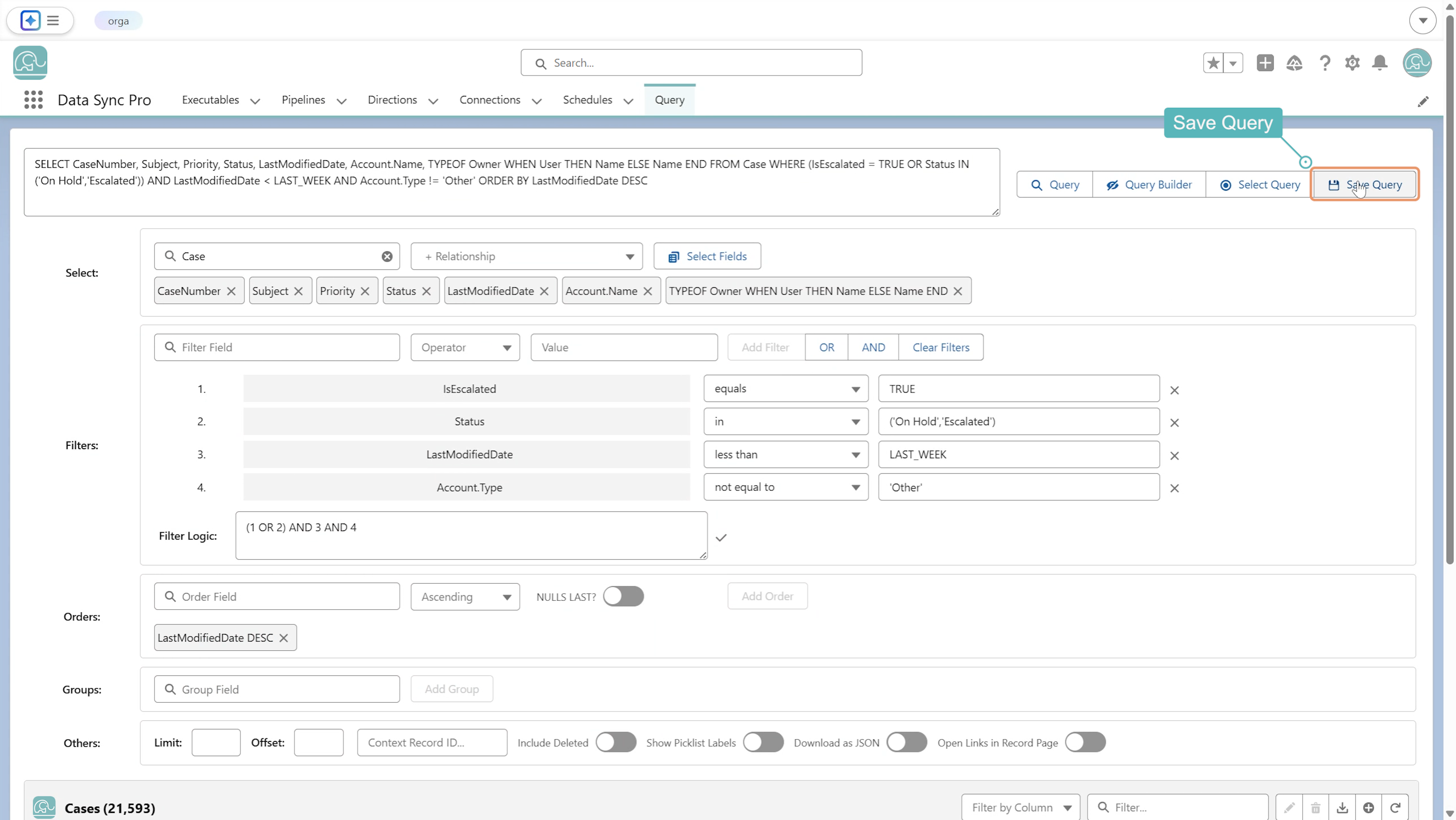Click the Clear Filters button

[x=941, y=347]
